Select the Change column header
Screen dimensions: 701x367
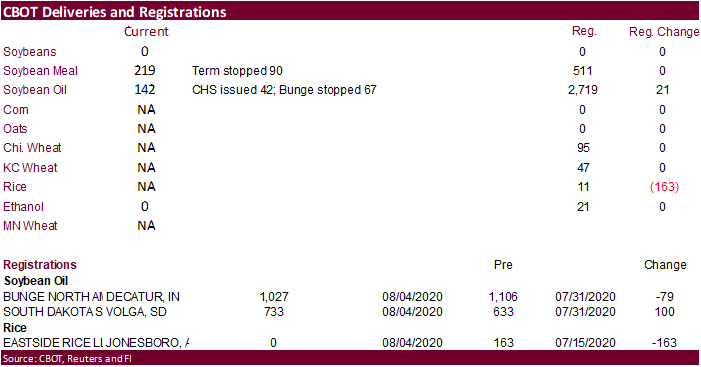[x=665, y=265]
